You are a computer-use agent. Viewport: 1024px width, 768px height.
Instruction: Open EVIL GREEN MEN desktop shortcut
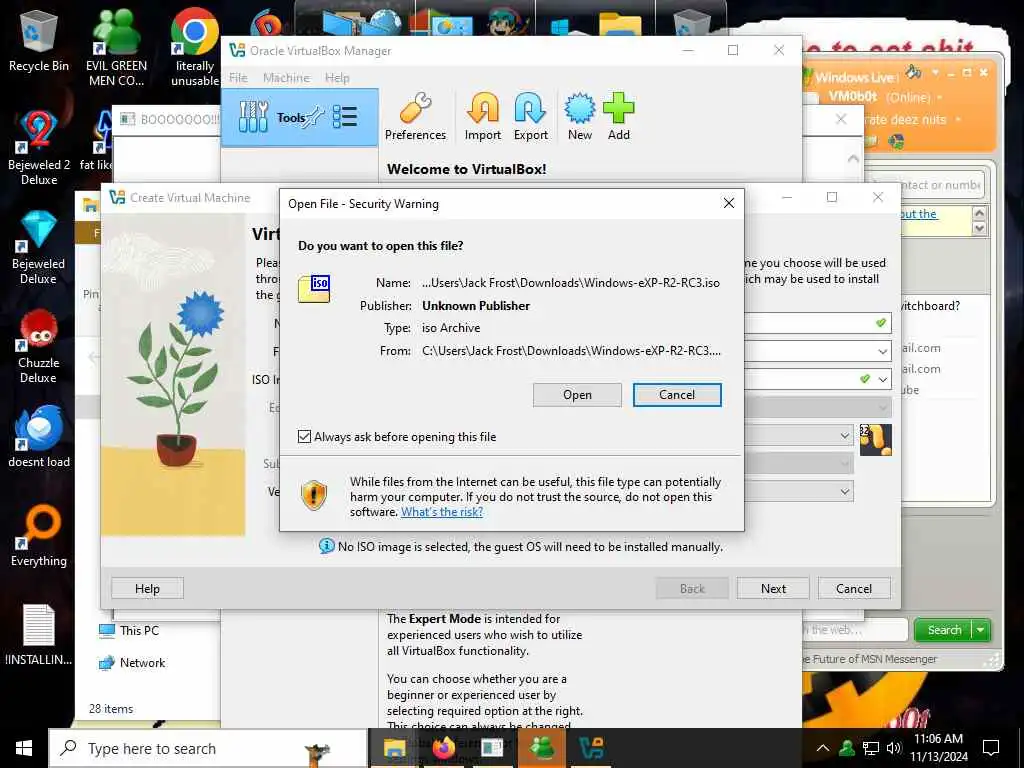116,48
